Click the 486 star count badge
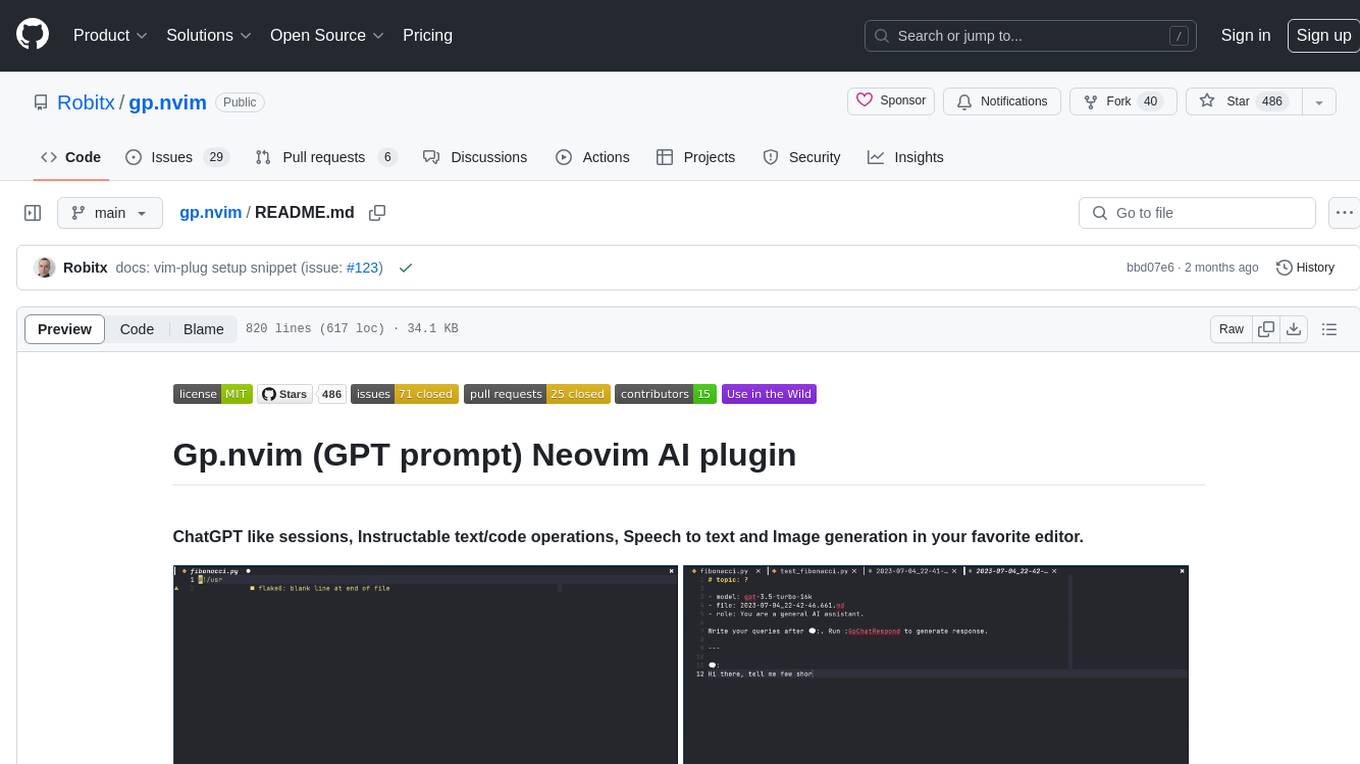 click(332, 394)
